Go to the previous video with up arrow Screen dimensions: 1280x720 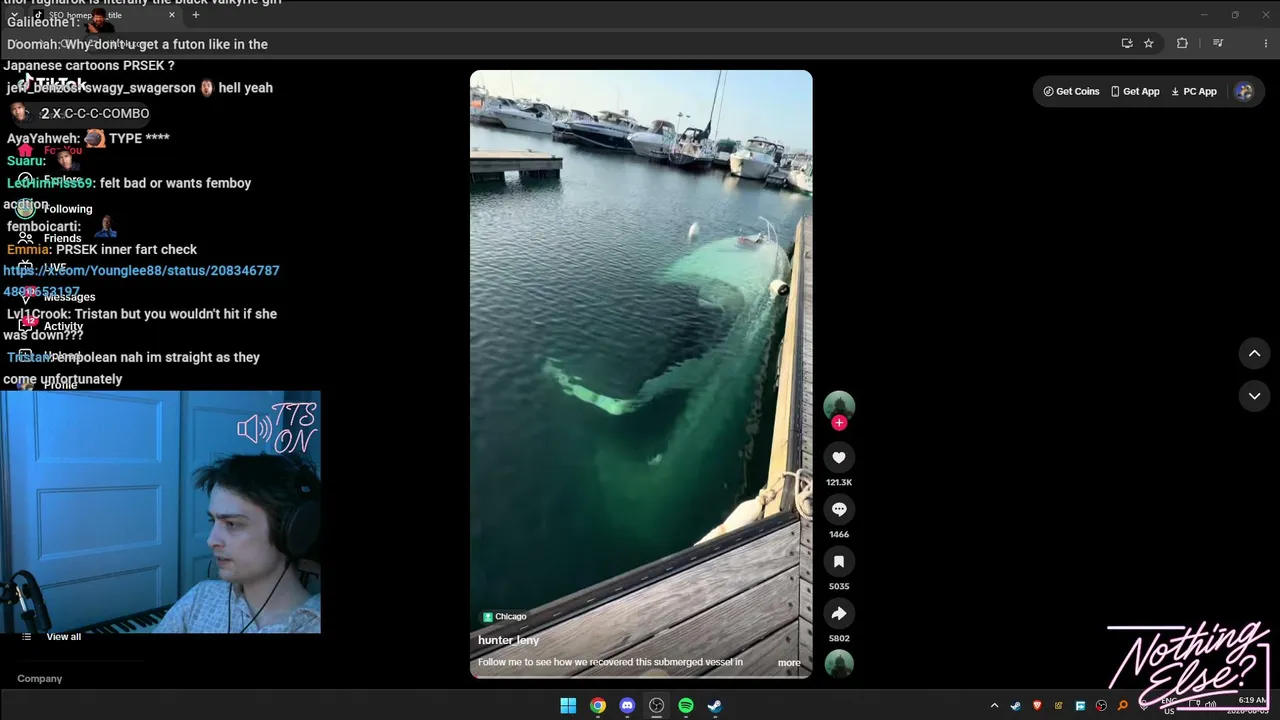[1254, 353]
